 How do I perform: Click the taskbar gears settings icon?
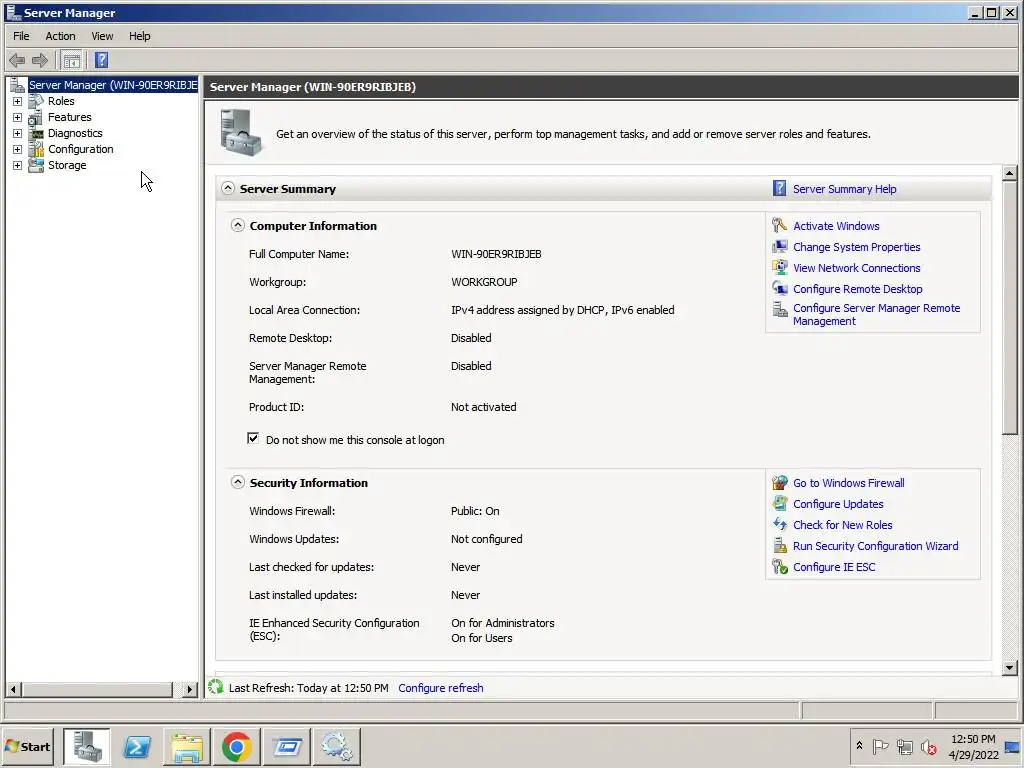tap(337, 746)
